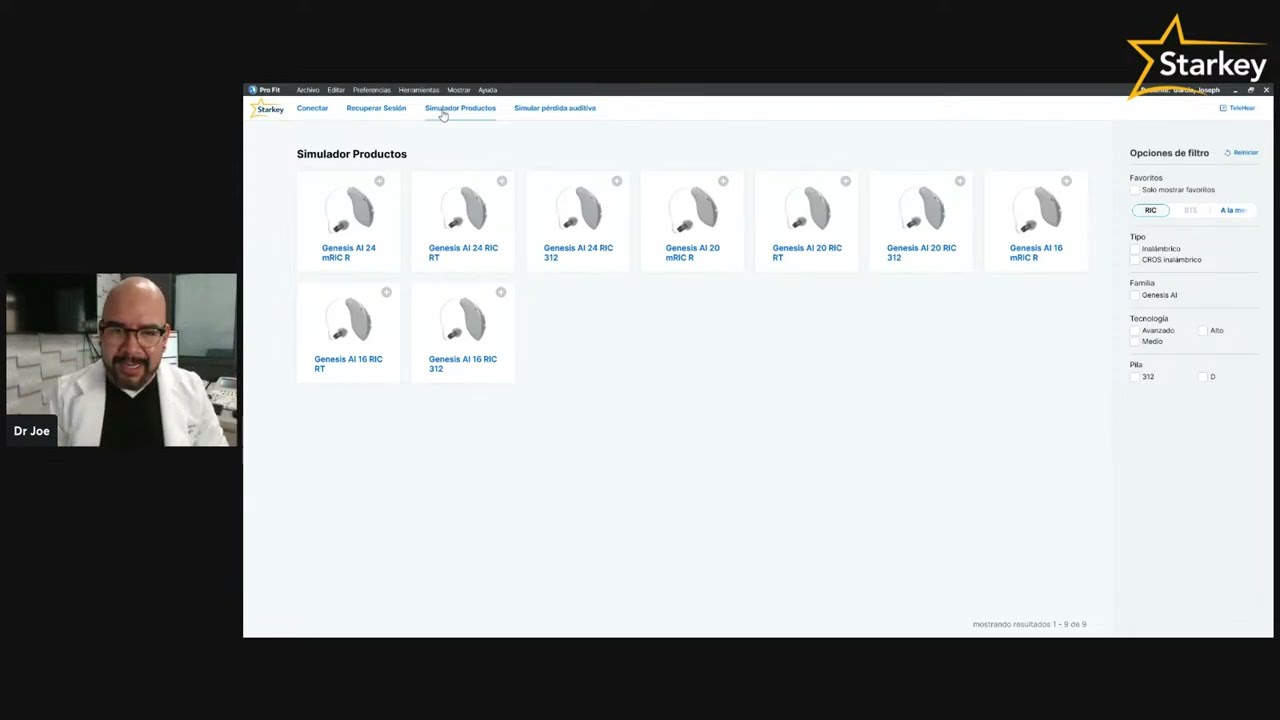Open Genesis AI 24 RIC 312 product name link
Image resolution: width=1280 pixels, height=720 pixels.
tap(578, 253)
